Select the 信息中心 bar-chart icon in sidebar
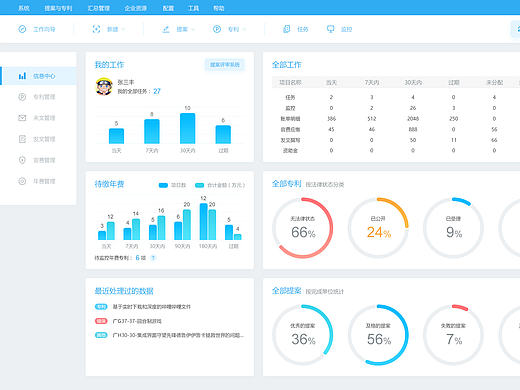 pyautogui.click(x=22, y=76)
